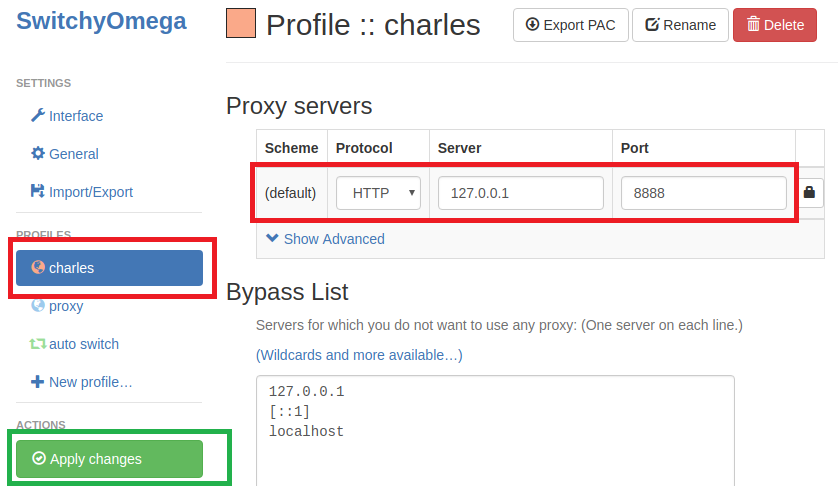The height and width of the screenshot is (486, 838).
Task: Open the Interface settings page
Action: [67, 115]
